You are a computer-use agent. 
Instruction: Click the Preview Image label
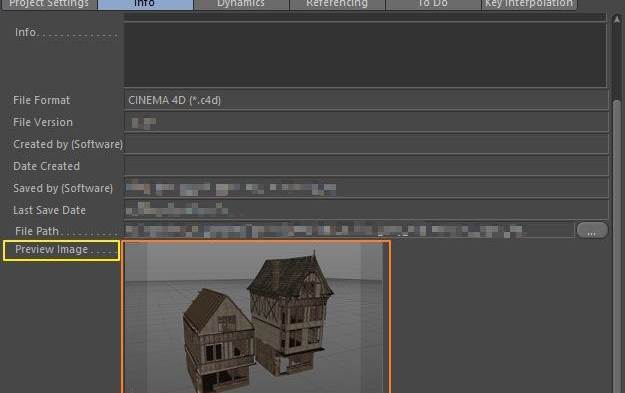pyautogui.click(x=51, y=250)
